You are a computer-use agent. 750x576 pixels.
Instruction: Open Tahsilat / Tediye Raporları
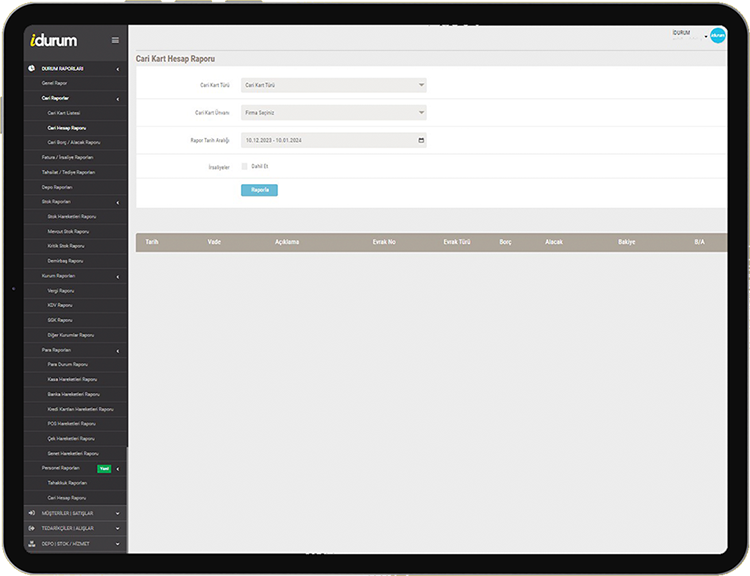[x=68, y=172]
